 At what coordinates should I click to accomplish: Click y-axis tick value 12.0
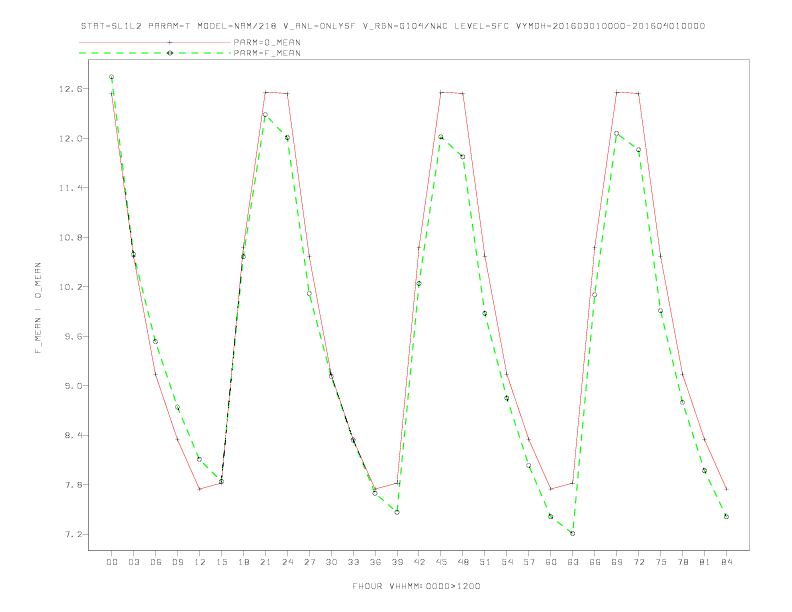tap(70, 138)
